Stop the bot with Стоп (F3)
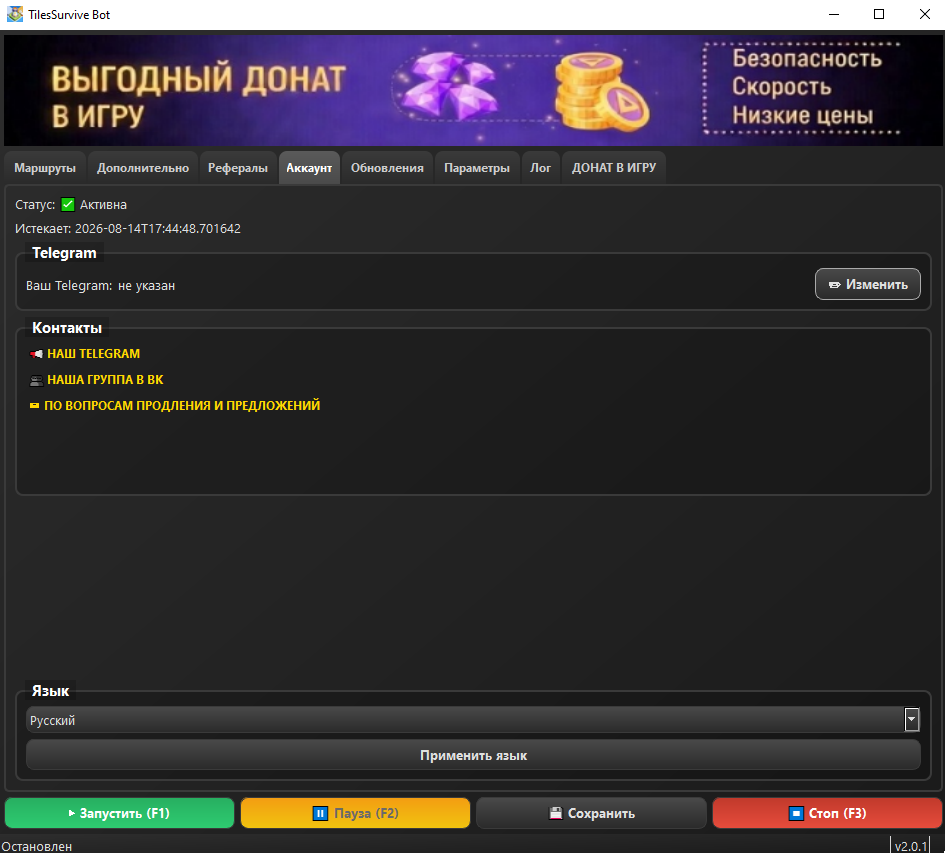This screenshot has height=853, width=945. [x=827, y=813]
